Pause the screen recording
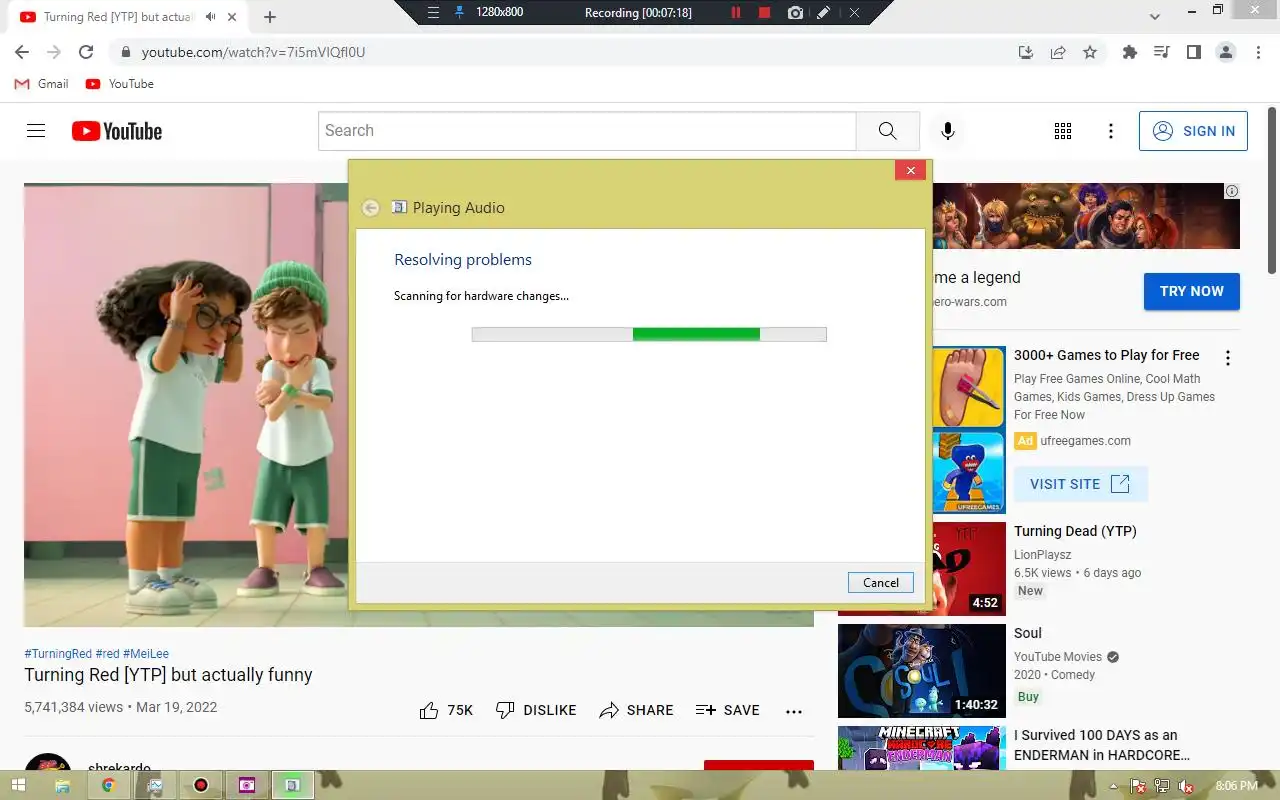The image size is (1280, 800). (736, 13)
